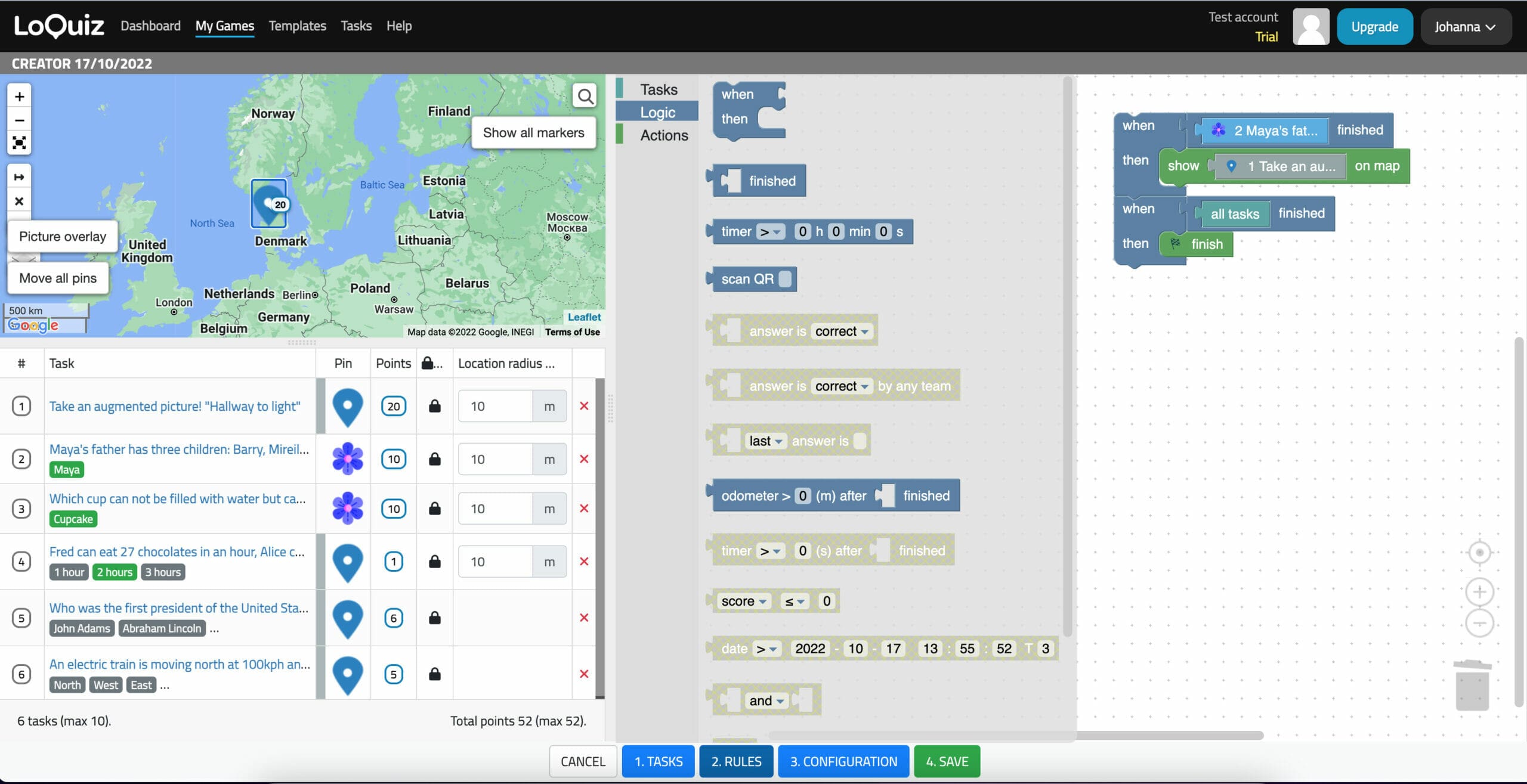
Task: Switch to the Actions category
Action: click(664, 135)
